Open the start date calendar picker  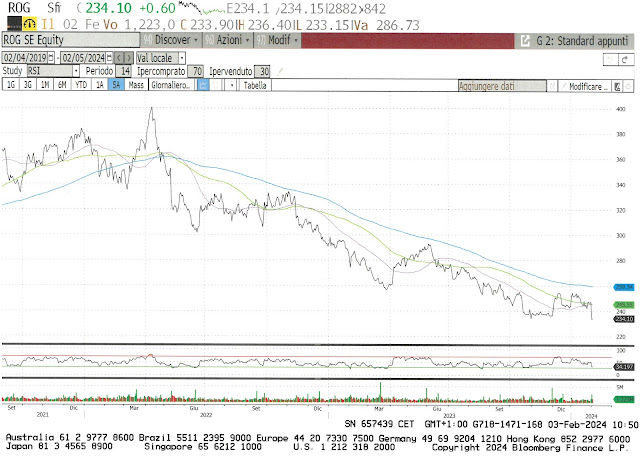point(51,58)
